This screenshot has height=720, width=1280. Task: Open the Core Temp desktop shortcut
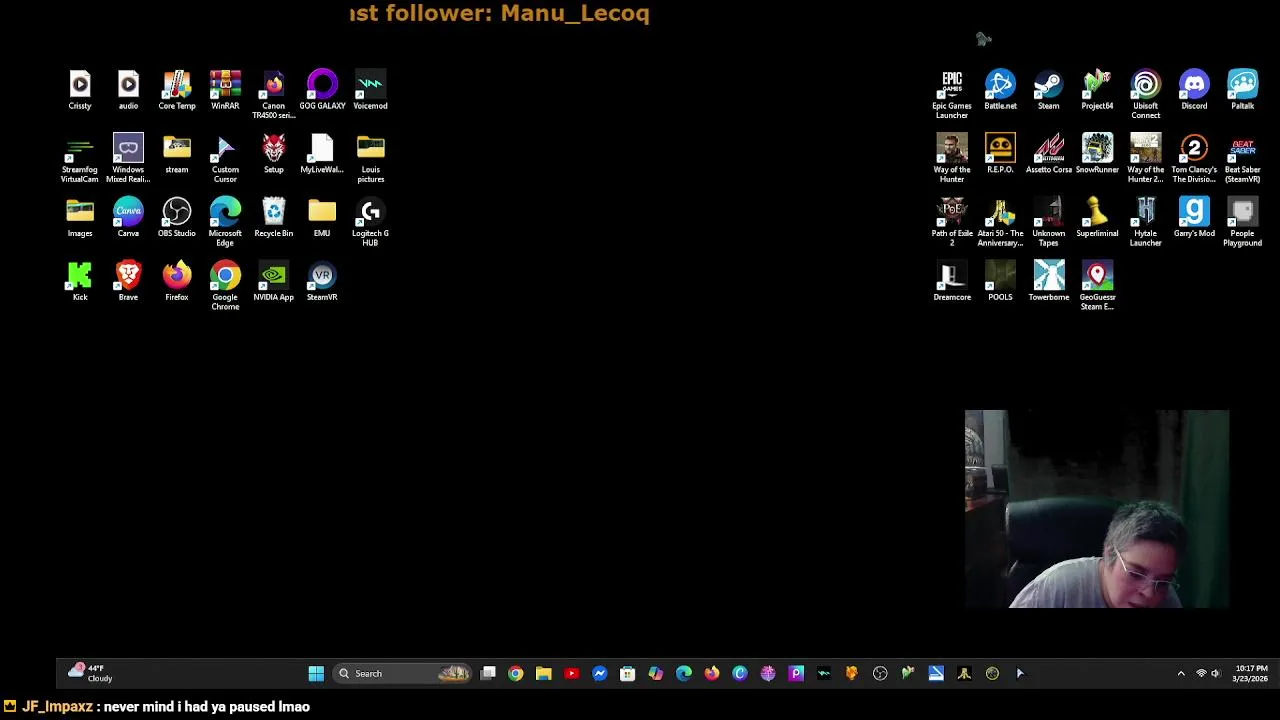click(177, 90)
